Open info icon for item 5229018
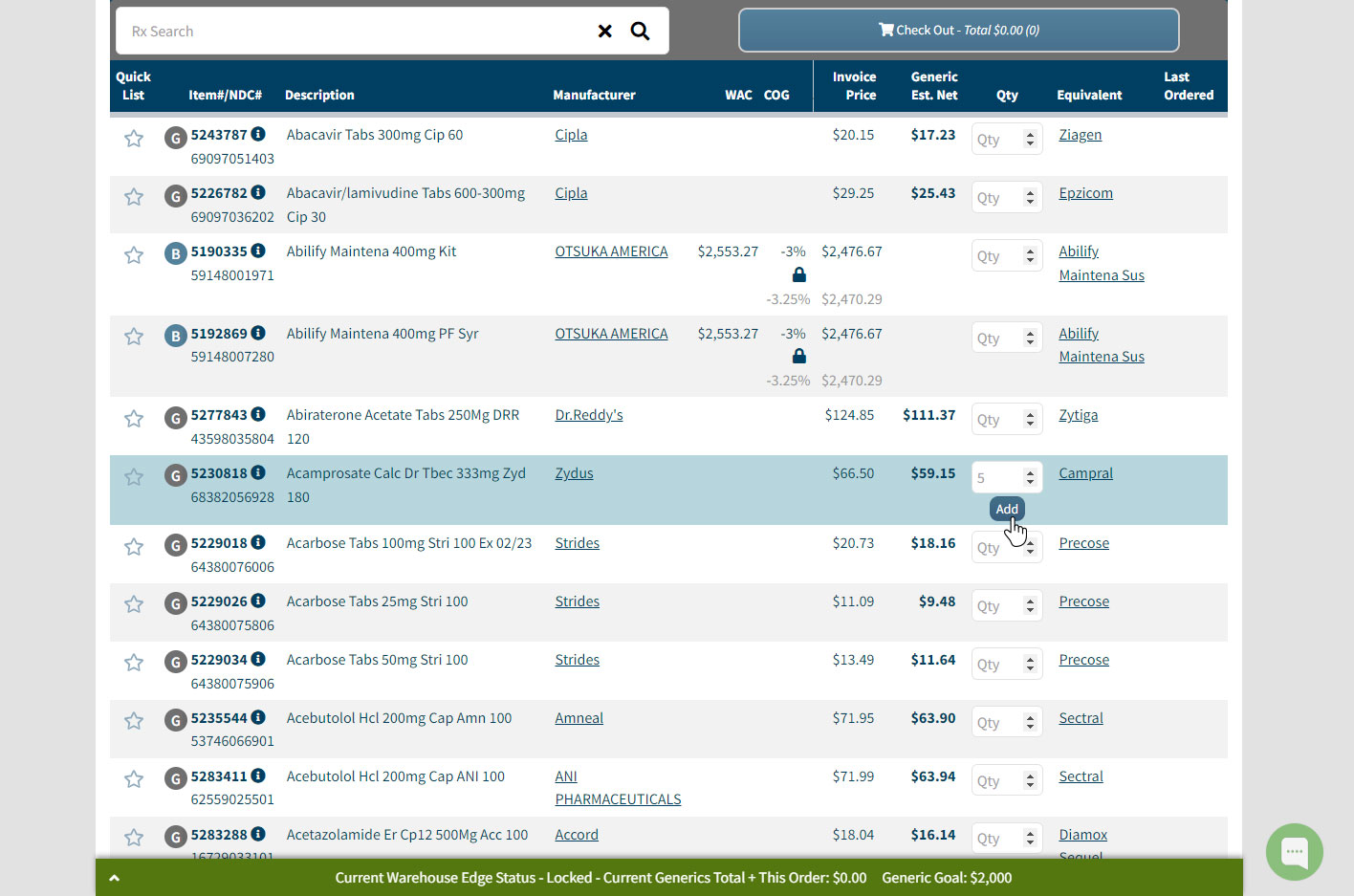 [258, 542]
